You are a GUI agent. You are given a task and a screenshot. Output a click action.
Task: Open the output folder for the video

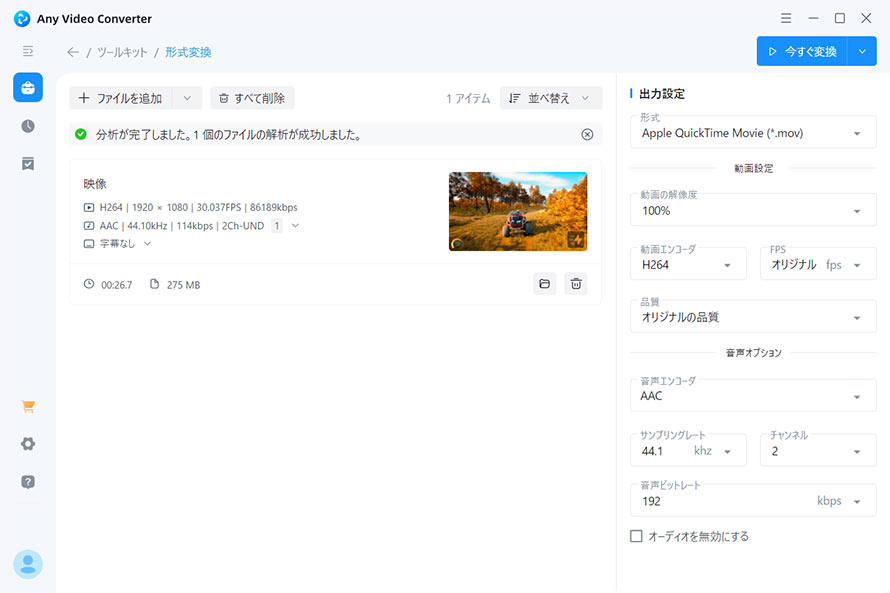[x=544, y=284]
